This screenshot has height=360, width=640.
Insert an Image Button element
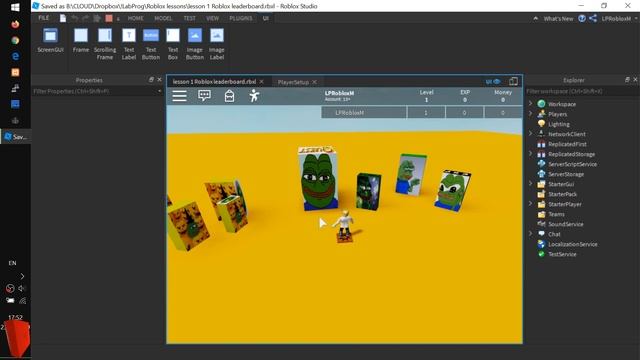[195, 44]
